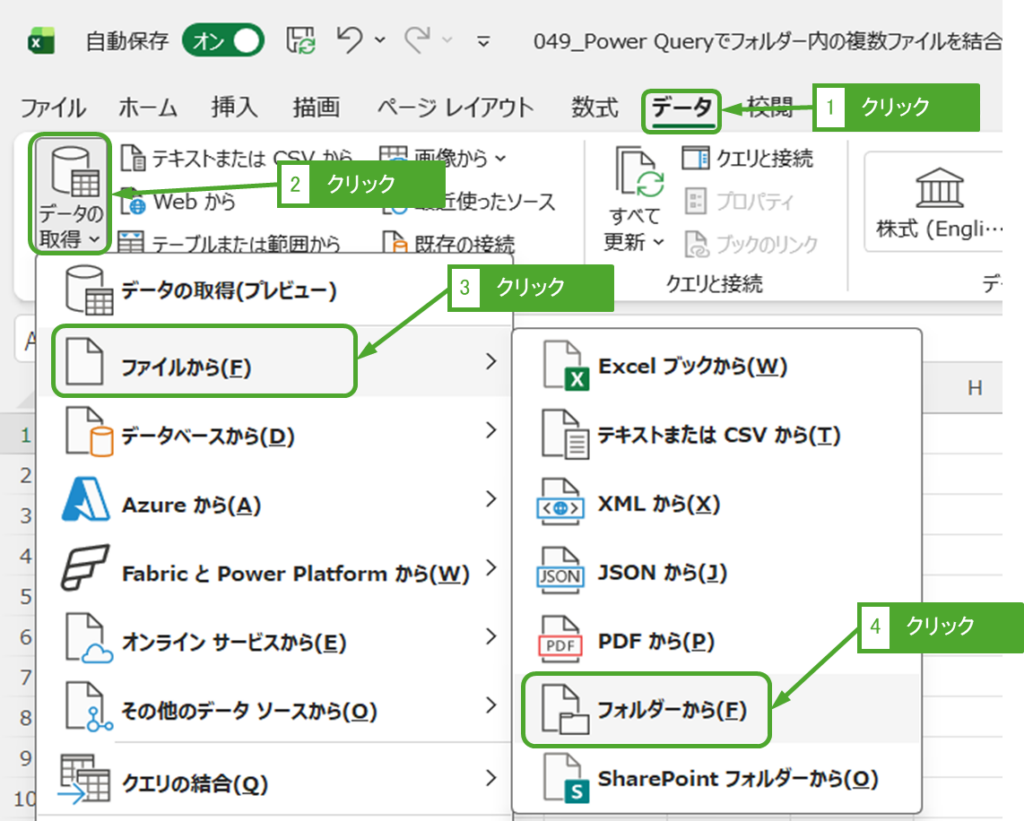Viewport: 1024px width, 821px height.
Task: Select Excel ブックから(W) option
Action: (x=692, y=367)
